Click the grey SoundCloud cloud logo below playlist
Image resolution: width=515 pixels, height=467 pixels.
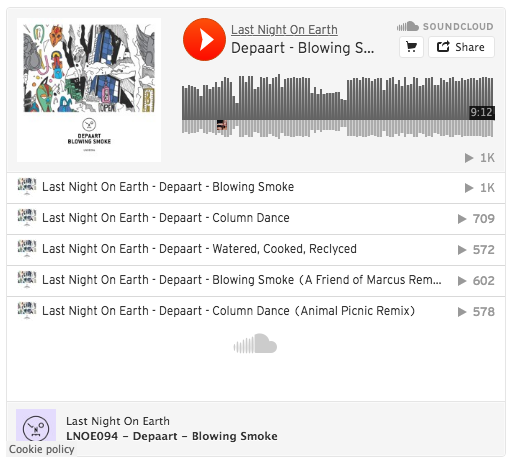click(255, 343)
